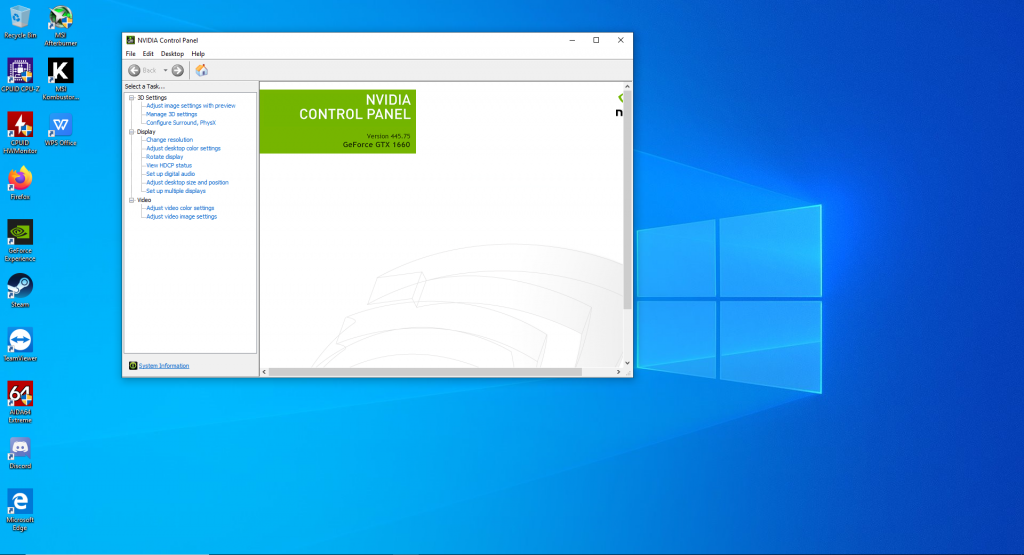Screen dimensions: 1024x555
Task: Open Configure Surround, PhysX
Action: pos(181,123)
